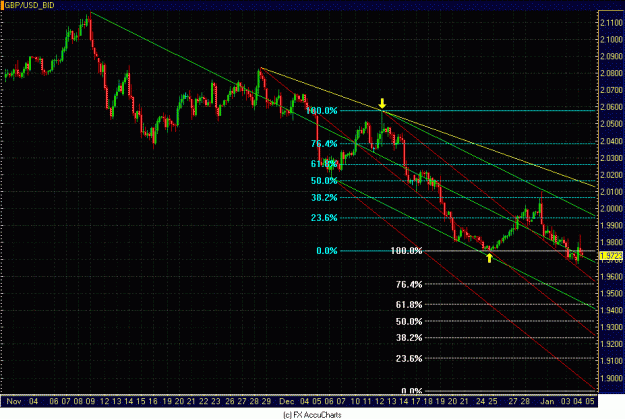Image resolution: width=625 pixels, height=419 pixels.
Task: Click the 1.9400 price axis label
Action: click(x=611, y=310)
